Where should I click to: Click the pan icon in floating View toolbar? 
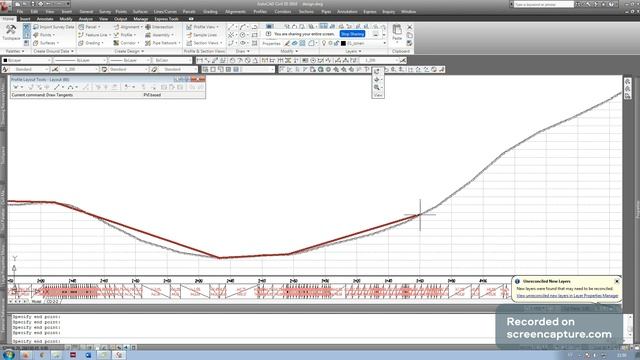click(x=377, y=80)
